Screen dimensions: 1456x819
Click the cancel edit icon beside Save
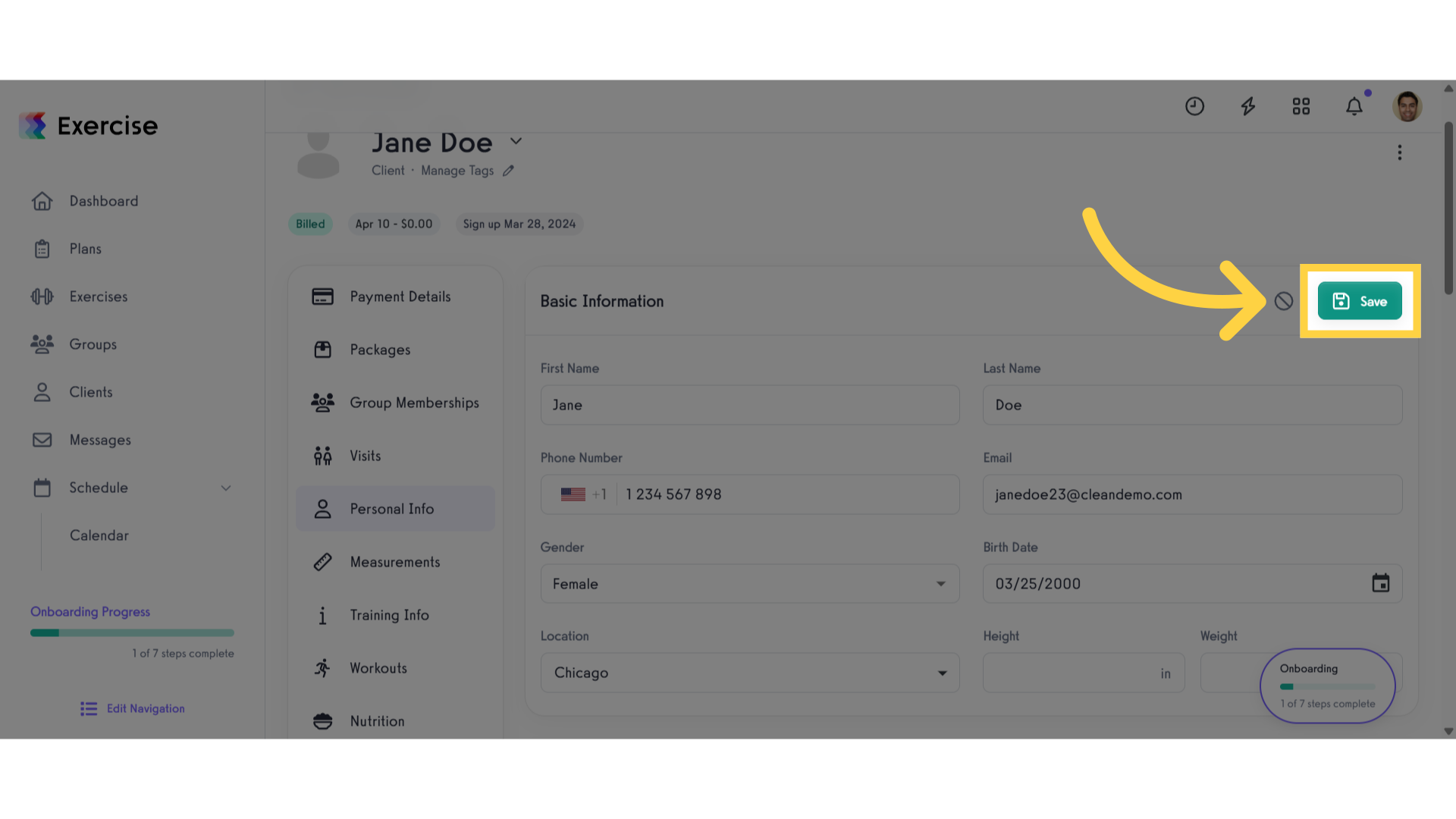1283,301
